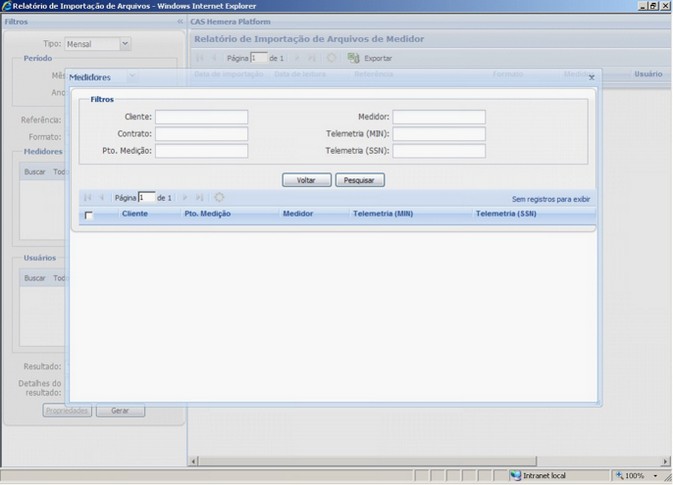Close the Medidores dialog
The width and height of the screenshot is (673, 485).
(x=591, y=77)
